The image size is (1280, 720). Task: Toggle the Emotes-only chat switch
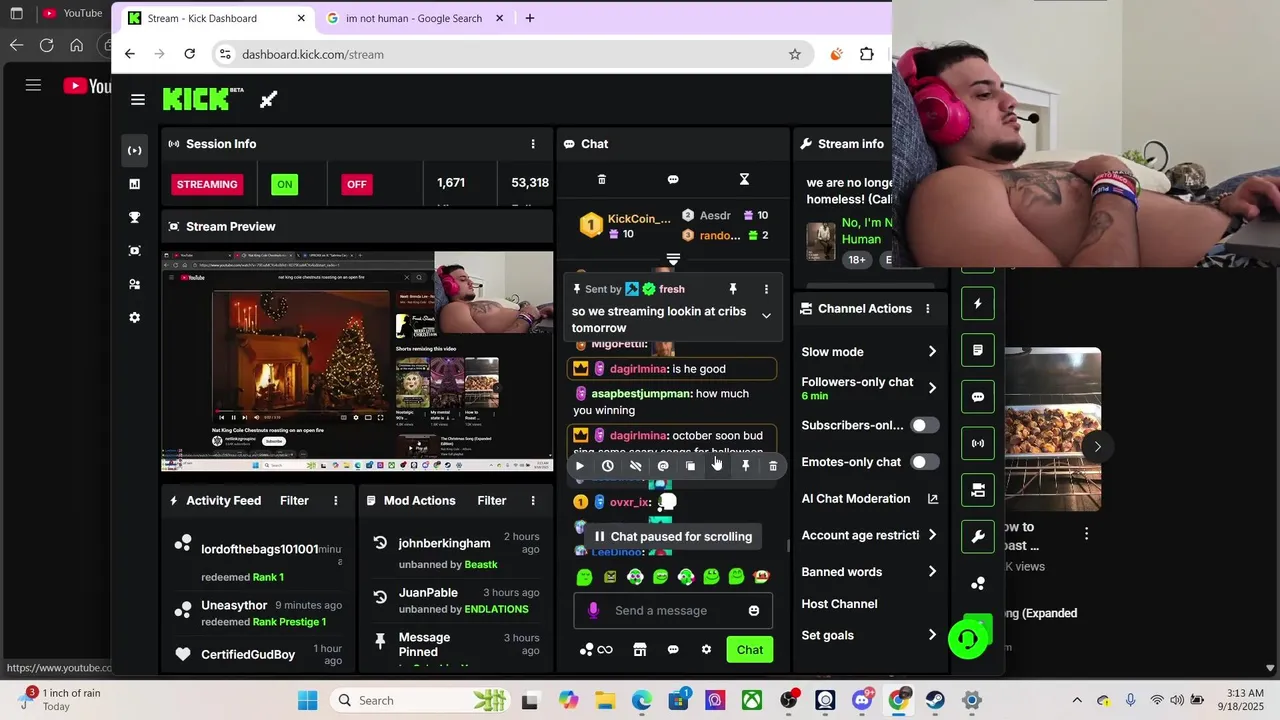925,462
